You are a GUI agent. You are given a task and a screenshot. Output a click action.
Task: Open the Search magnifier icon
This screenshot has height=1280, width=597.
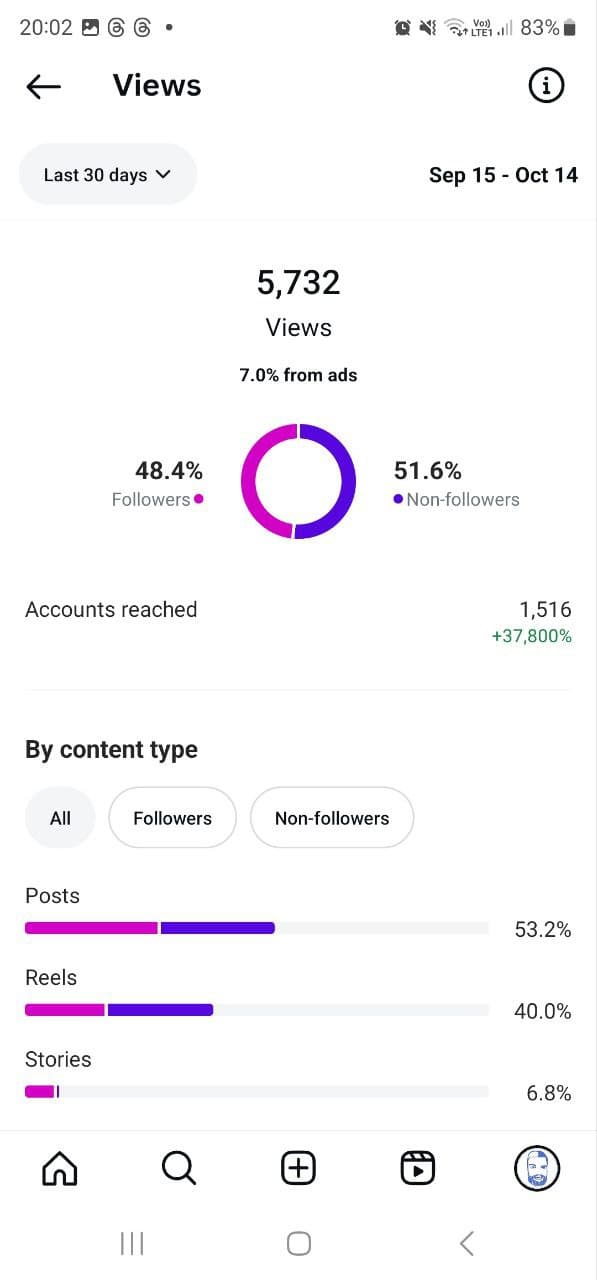(x=179, y=1167)
